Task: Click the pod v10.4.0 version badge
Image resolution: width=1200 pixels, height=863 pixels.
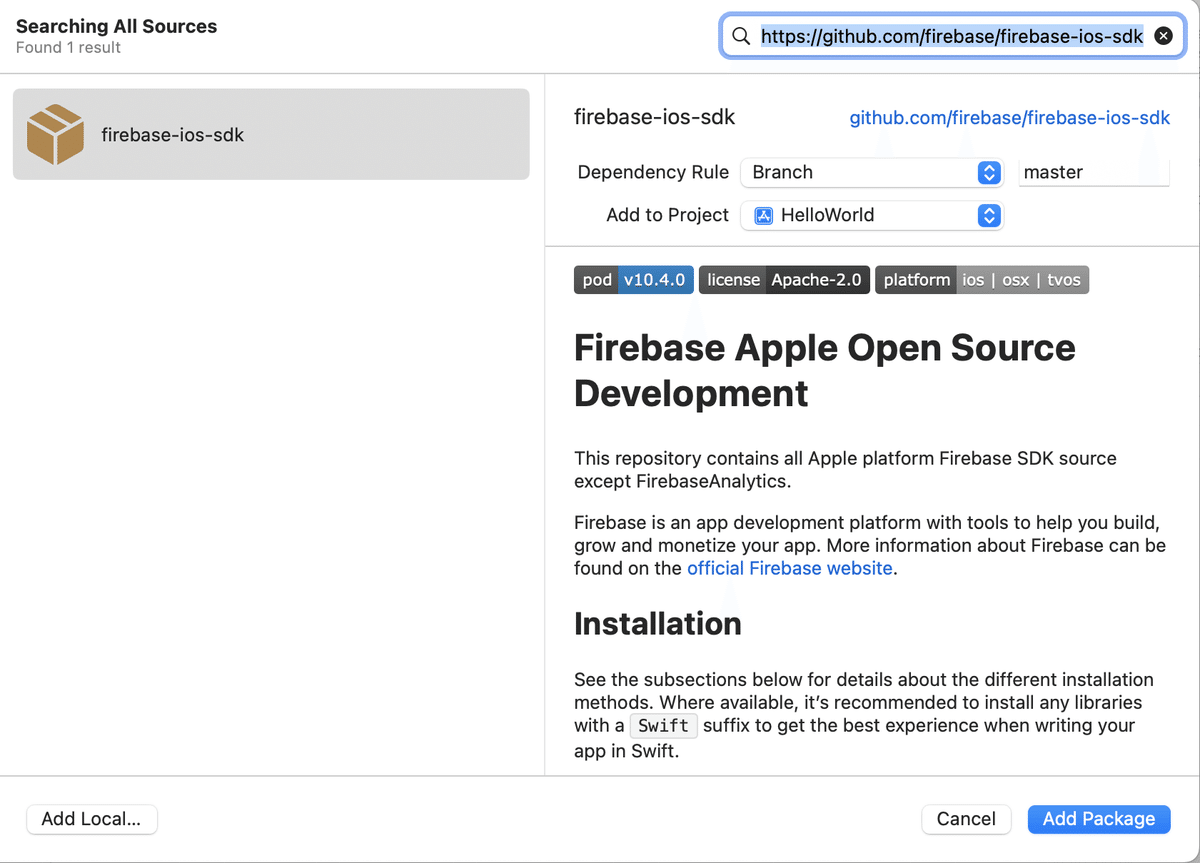Action: point(633,280)
